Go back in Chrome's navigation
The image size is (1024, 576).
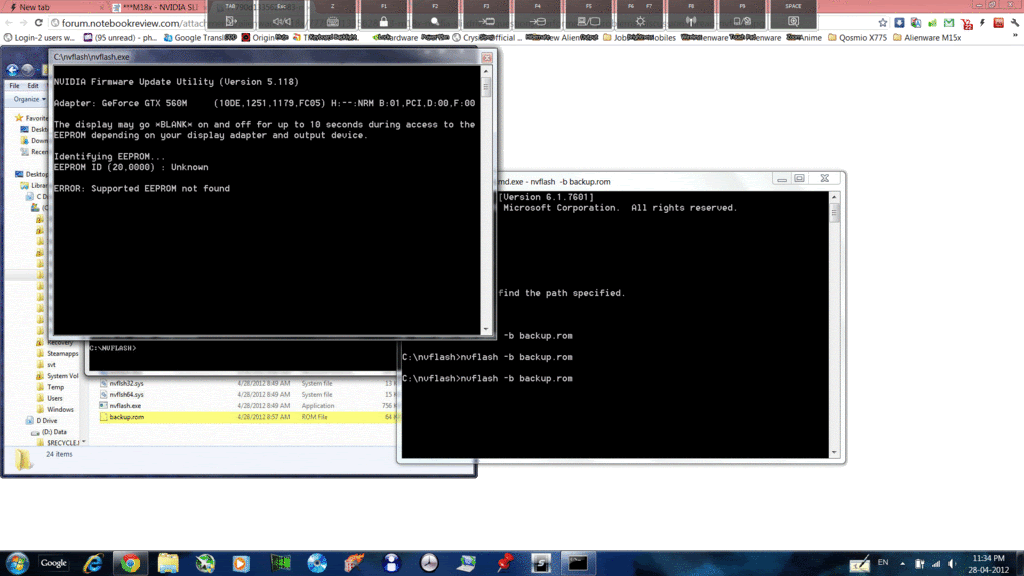[x=8, y=23]
